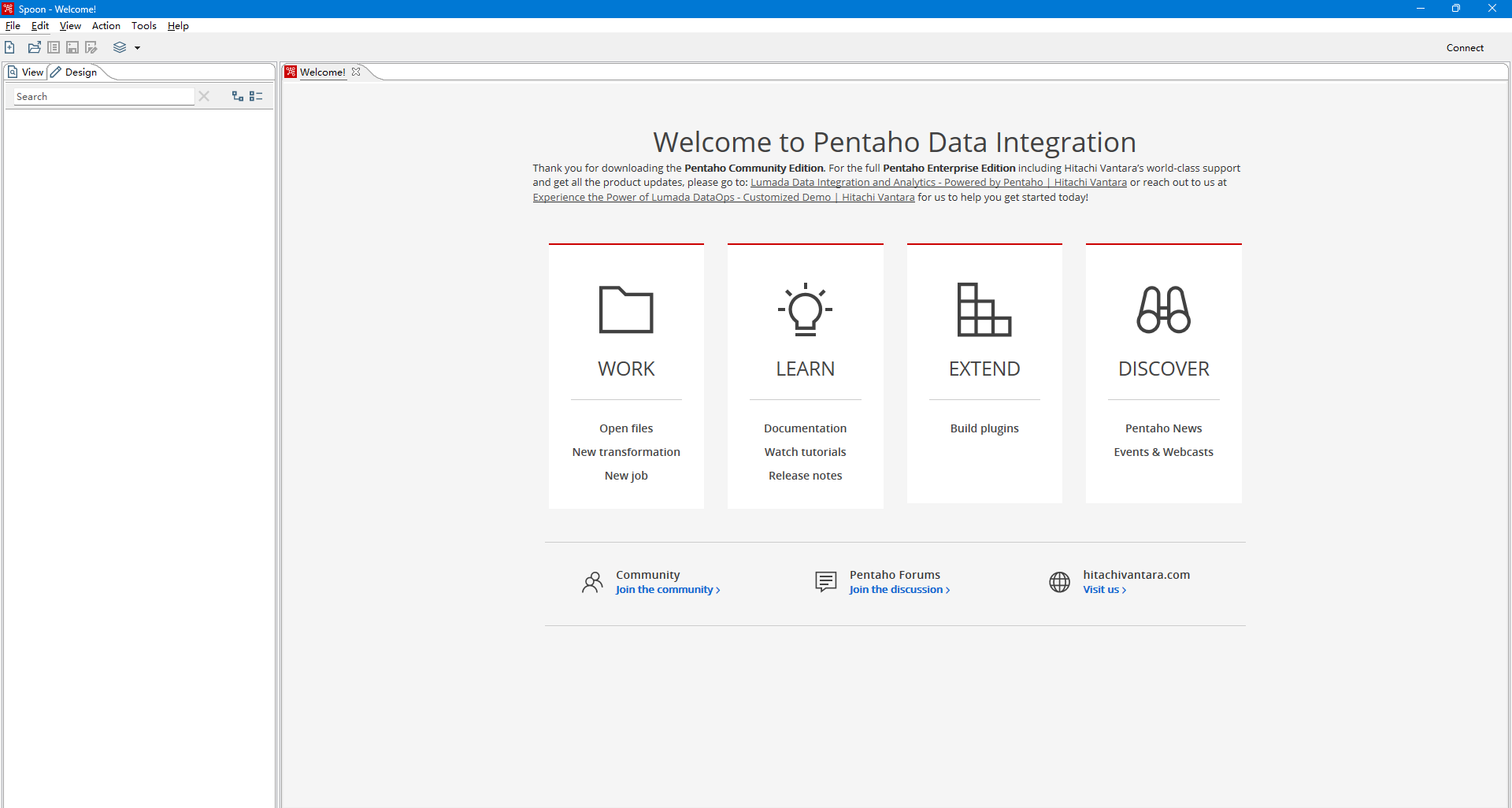Close the Welcome! tab
The height and width of the screenshot is (808, 1512).
coord(356,72)
